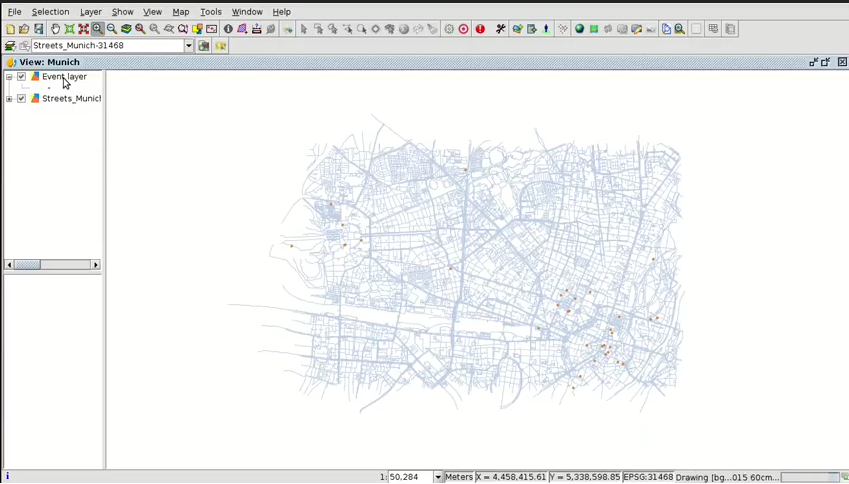Image resolution: width=849 pixels, height=484 pixels.
Task: Open the preferences wrench-and-screwdriver icon
Action: [x=500, y=29]
